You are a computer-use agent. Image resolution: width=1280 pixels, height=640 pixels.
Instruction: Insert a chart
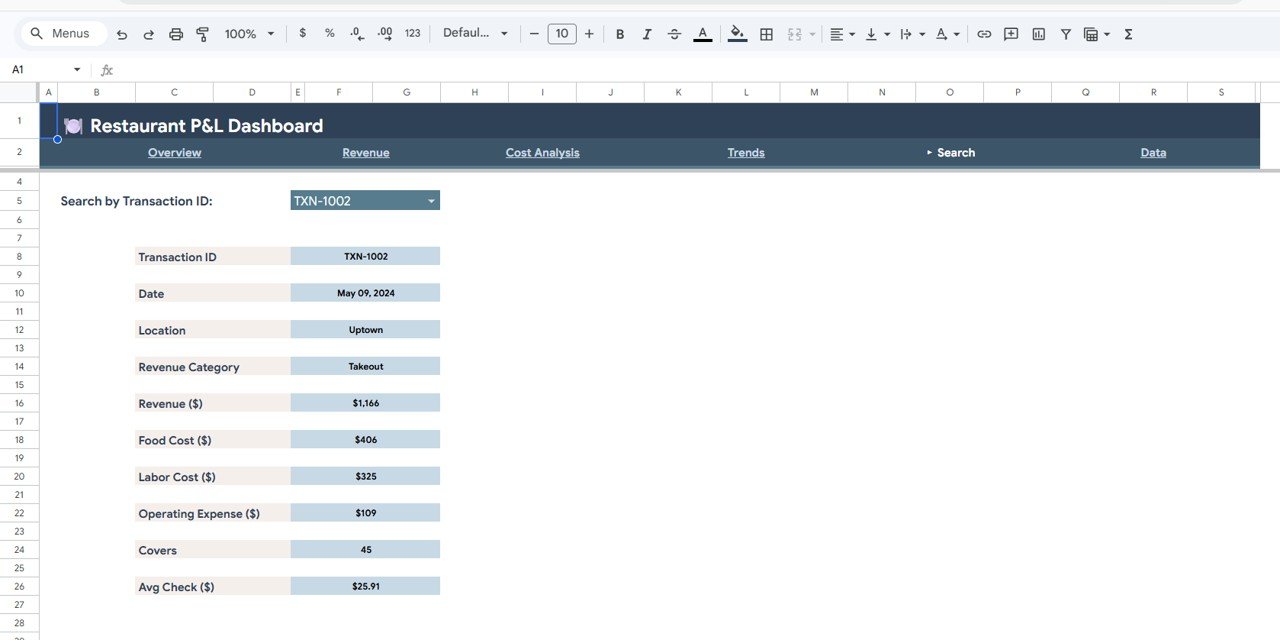(1038, 33)
